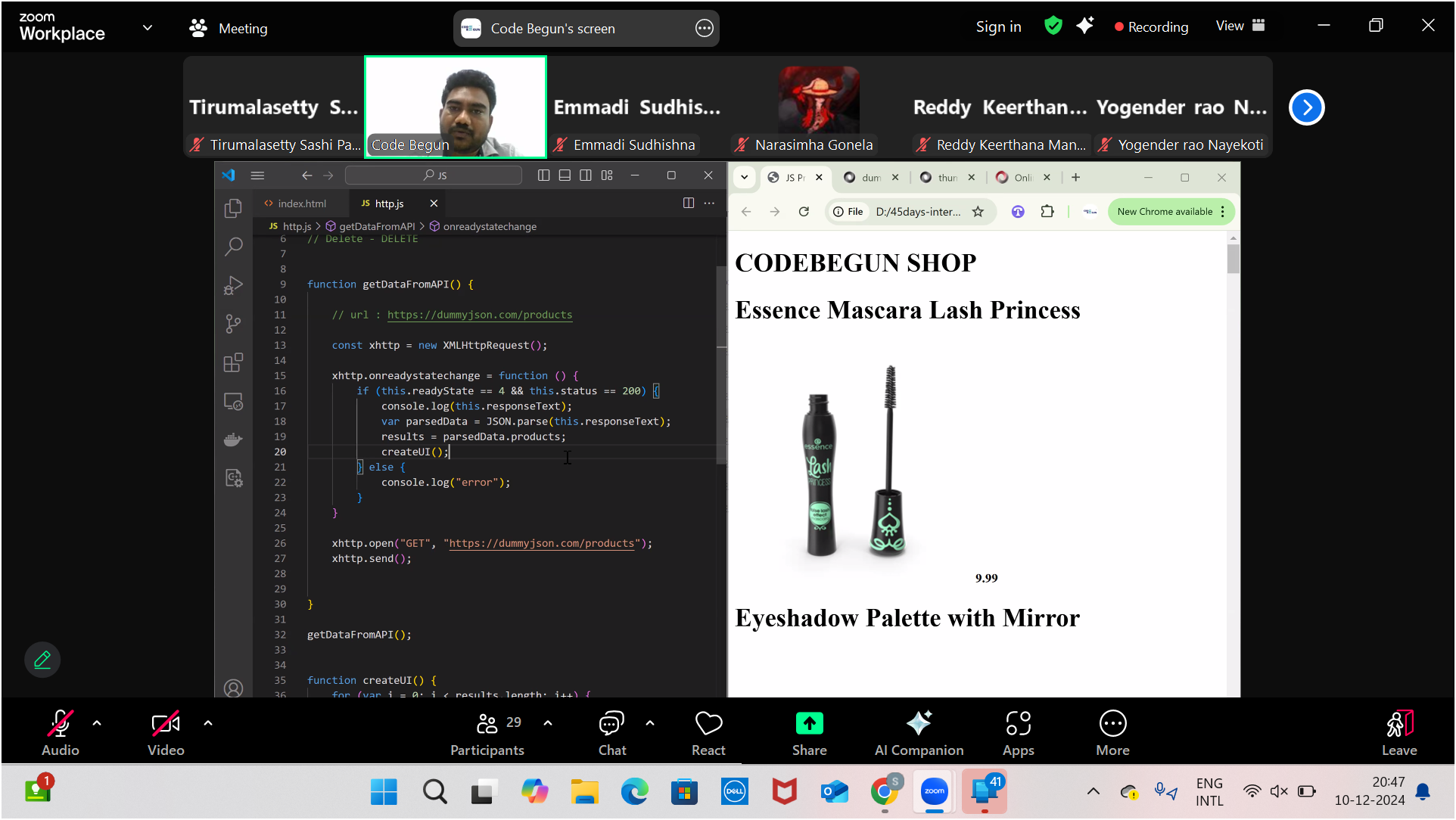Show next participants with arrow
Image resolution: width=1456 pixels, height=820 pixels.
click(x=1306, y=107)
